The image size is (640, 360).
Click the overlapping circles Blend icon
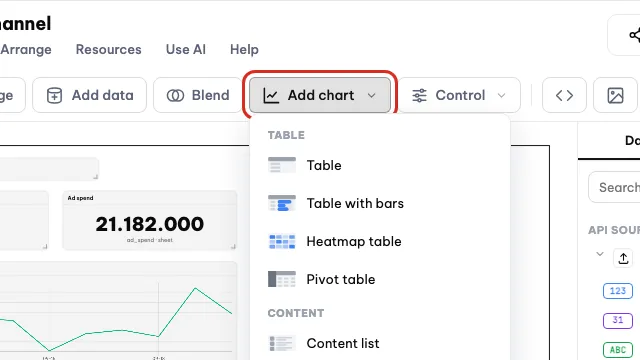pos(175,96)
